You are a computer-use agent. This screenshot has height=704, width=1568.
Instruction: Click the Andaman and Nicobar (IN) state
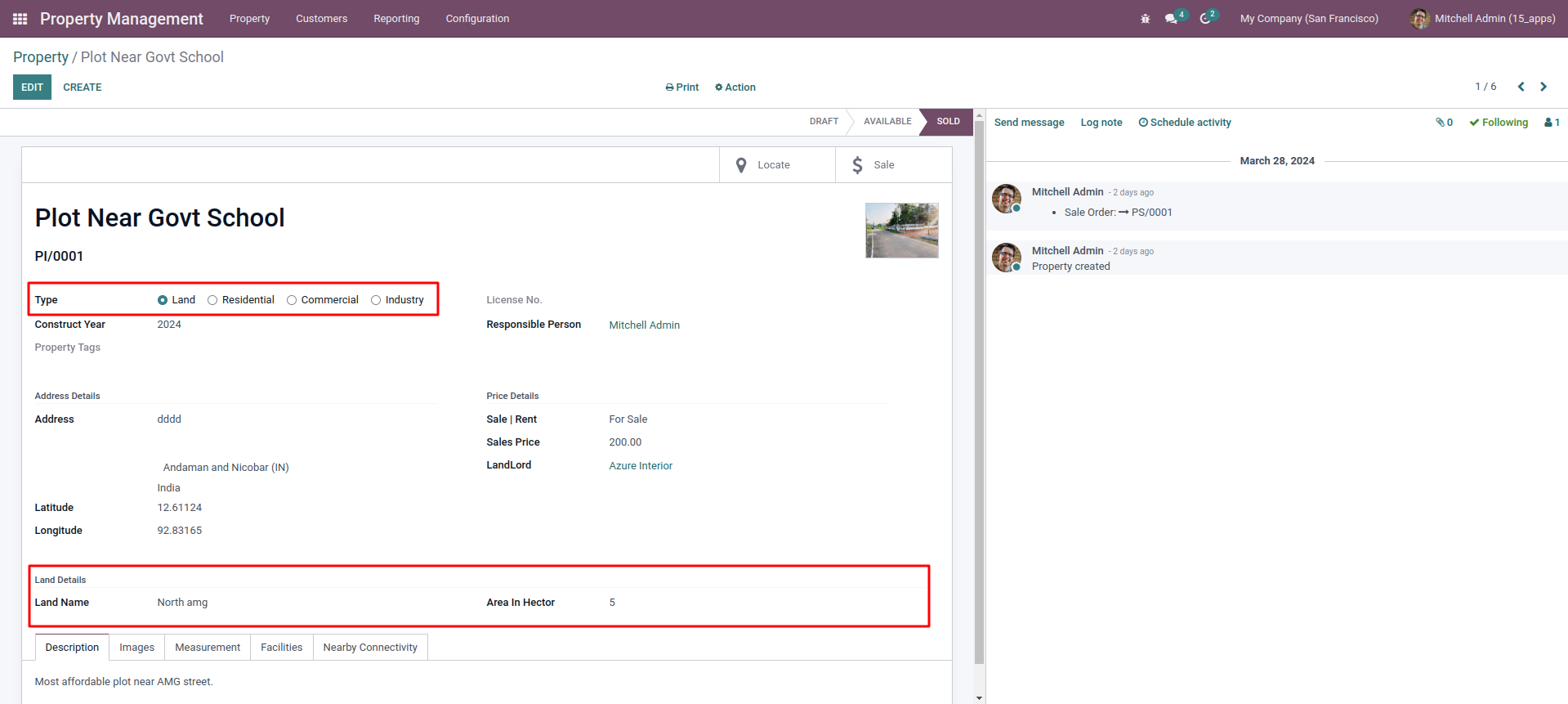tap(226, 468)
